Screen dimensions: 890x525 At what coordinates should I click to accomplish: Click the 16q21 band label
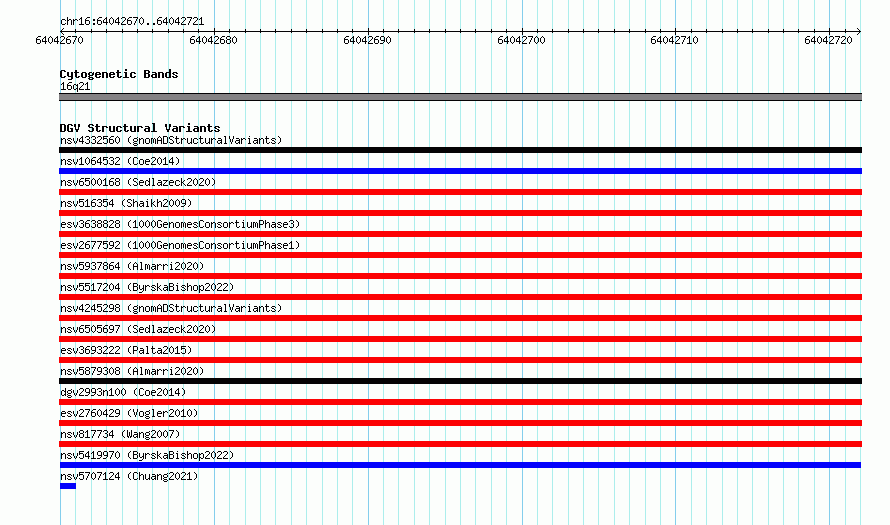point(75,86)
